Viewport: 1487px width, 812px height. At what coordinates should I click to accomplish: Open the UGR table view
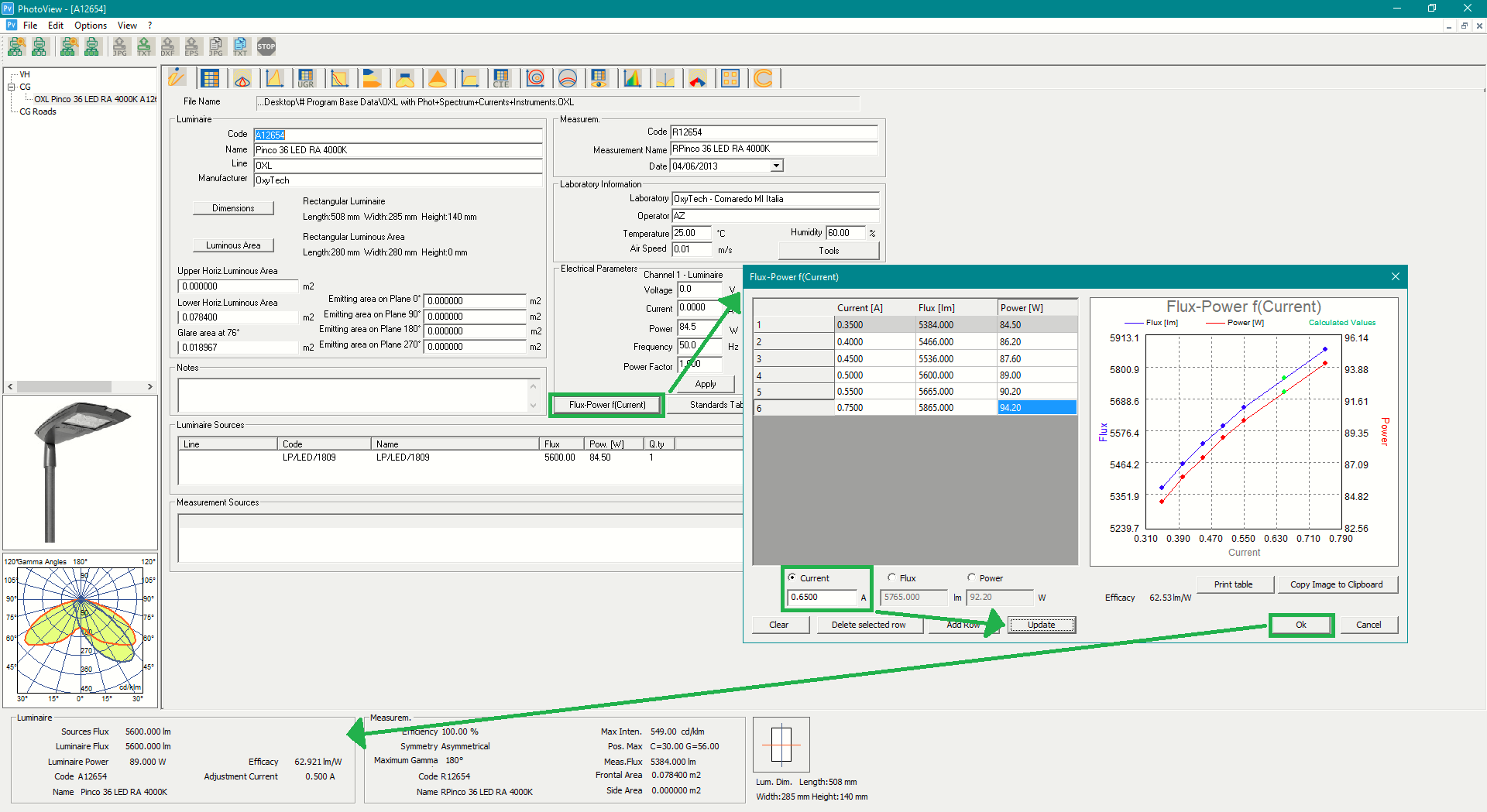(x=306, y=78)
